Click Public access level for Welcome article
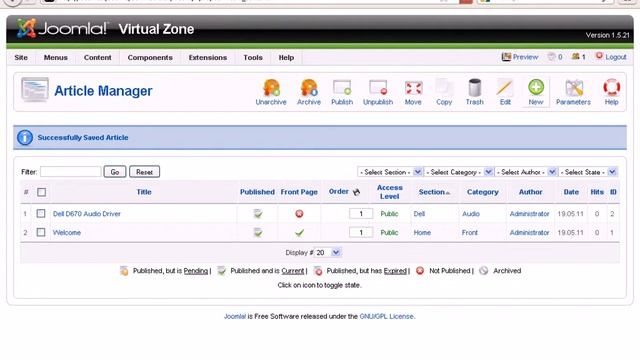Screen dimensions: 640x360 click(389, 232)
